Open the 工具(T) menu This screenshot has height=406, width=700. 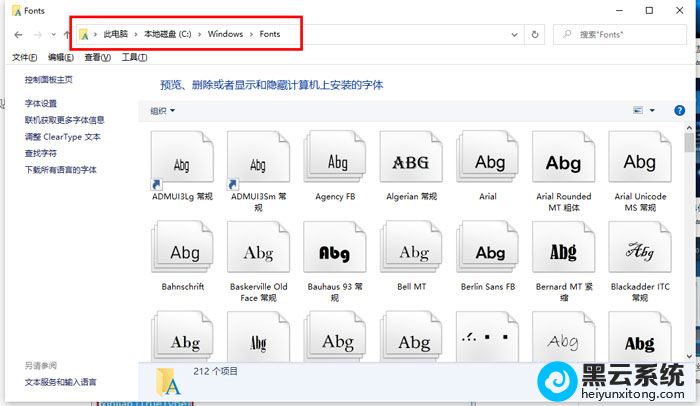point(134,57)
